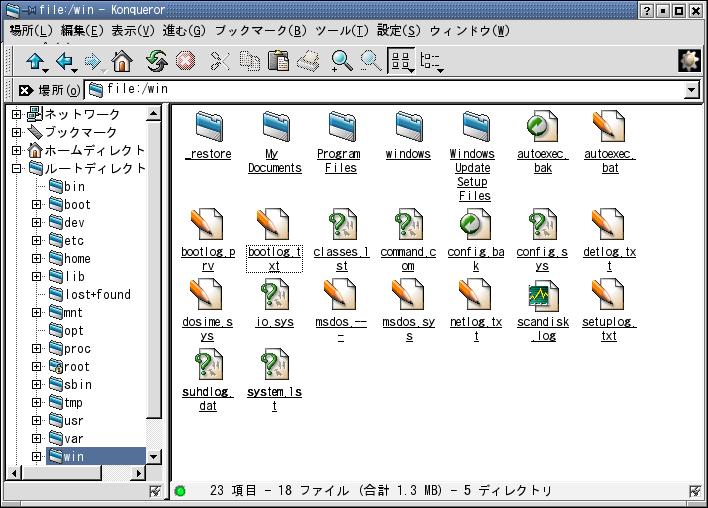The height and width of the screenshot is (508, 708).
Task: Toggle the sidebar panel link checkbox
Action: tap(154, 491)
